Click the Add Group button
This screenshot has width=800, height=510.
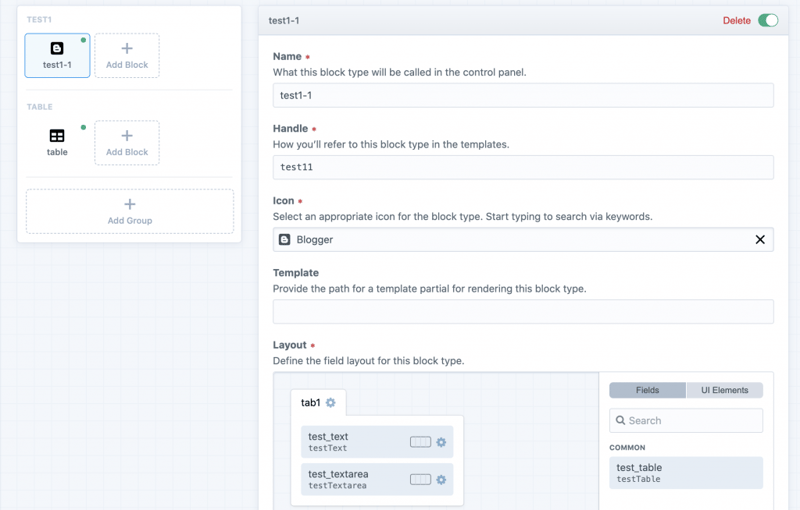click(130, 211)
